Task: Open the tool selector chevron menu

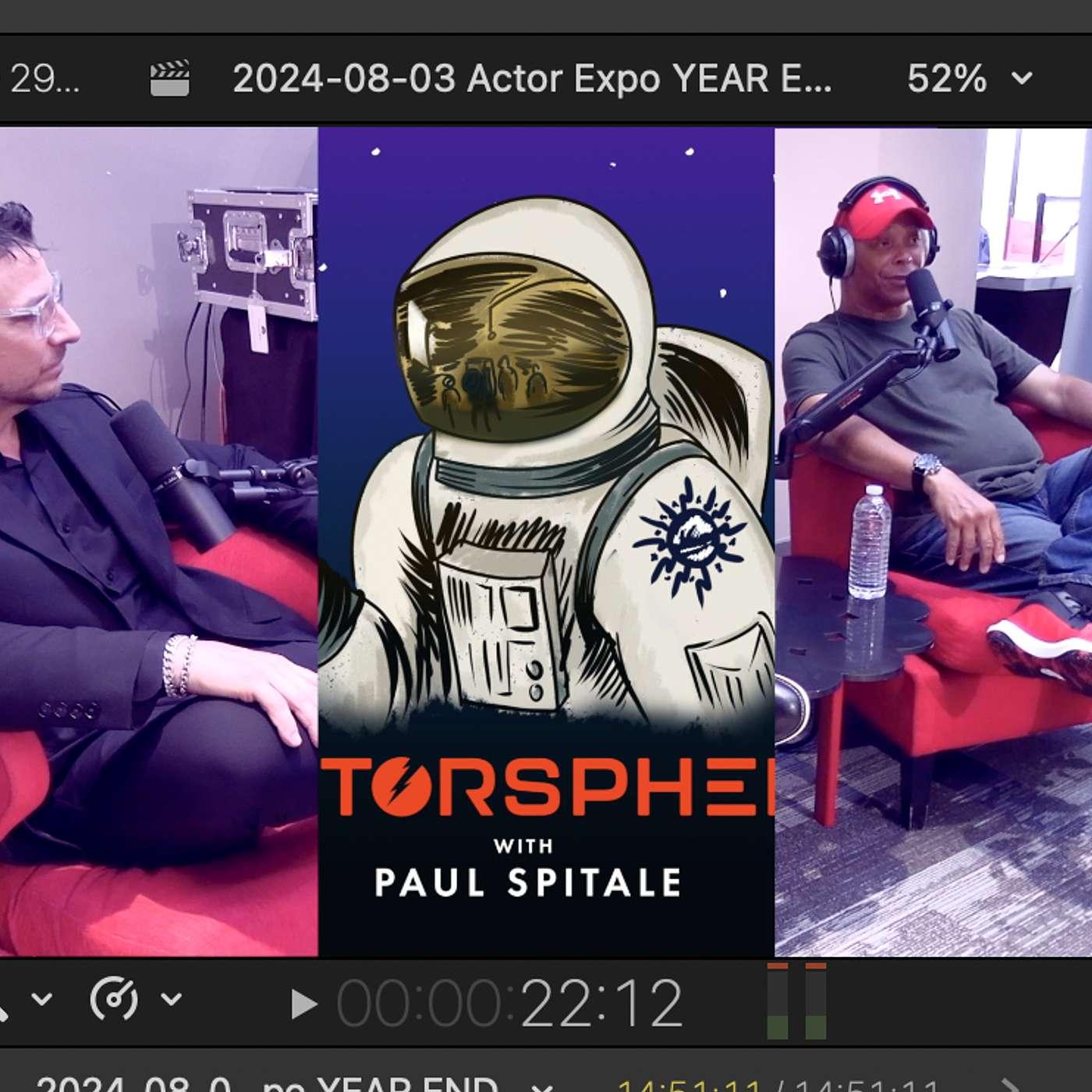Action: [41, 998]
